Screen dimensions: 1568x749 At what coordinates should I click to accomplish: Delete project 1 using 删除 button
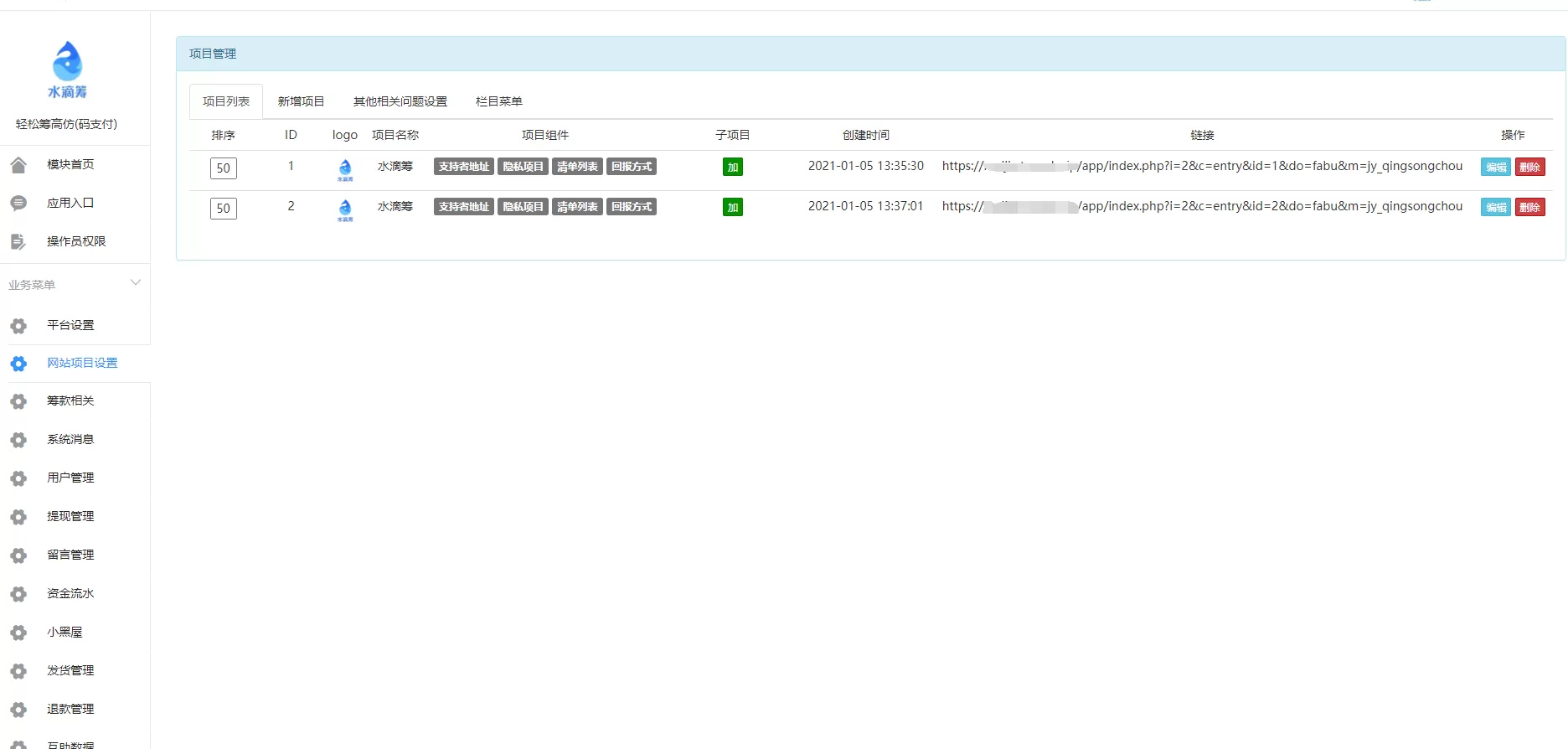(x=1529, y=167)
